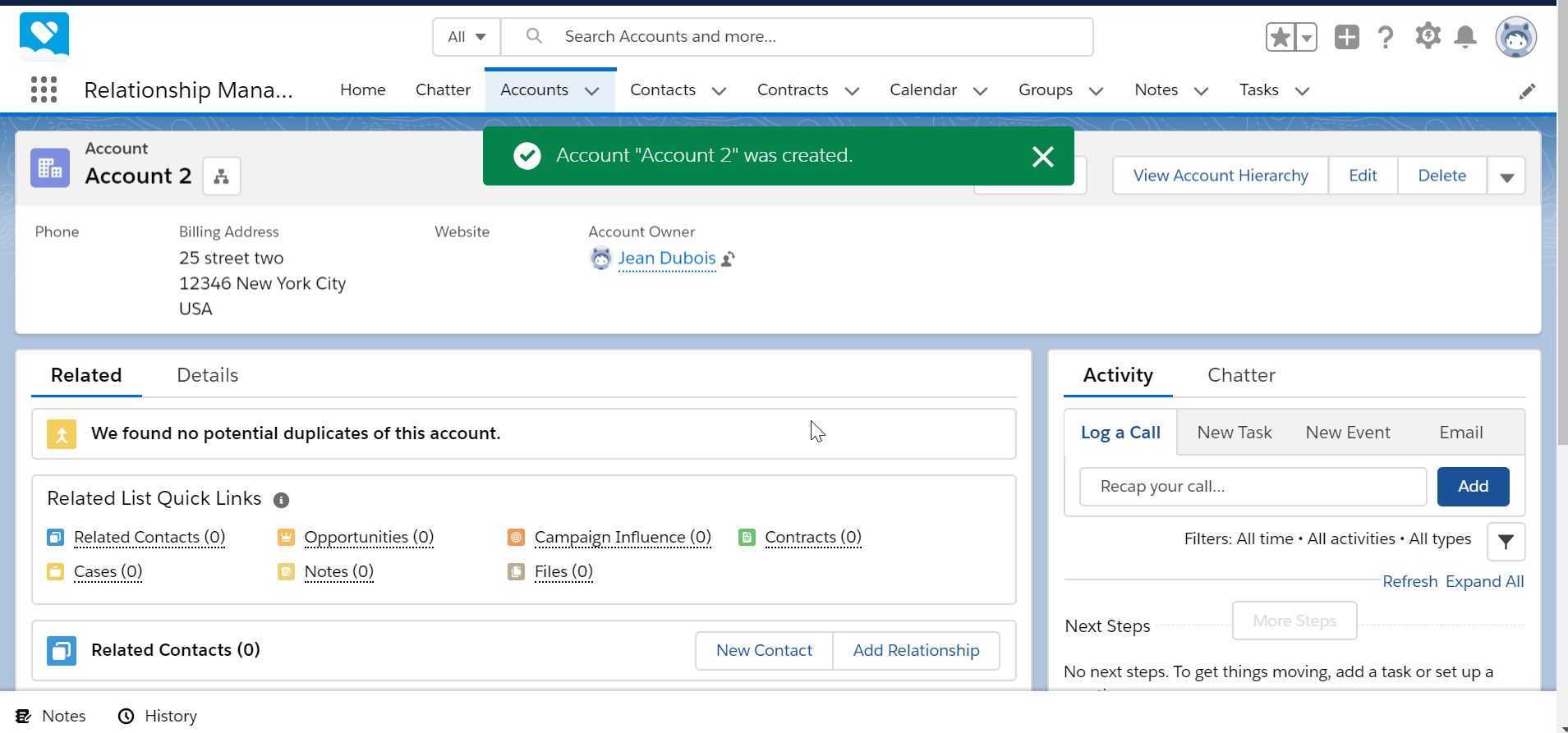
Task: Expand the Accounts tab dropdown chevron
Action: tap(591, 91)
